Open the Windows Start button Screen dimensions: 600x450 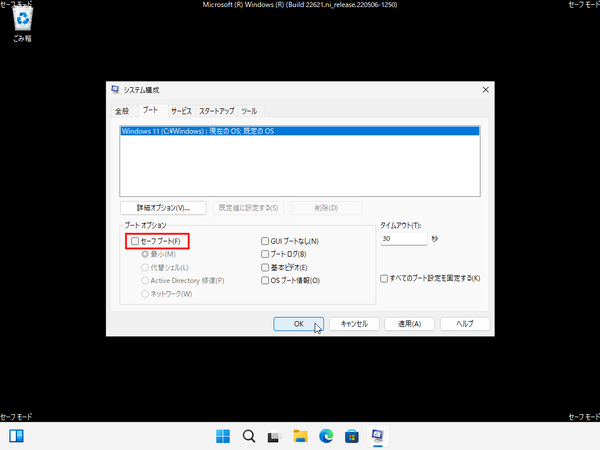tap(223, 436)
